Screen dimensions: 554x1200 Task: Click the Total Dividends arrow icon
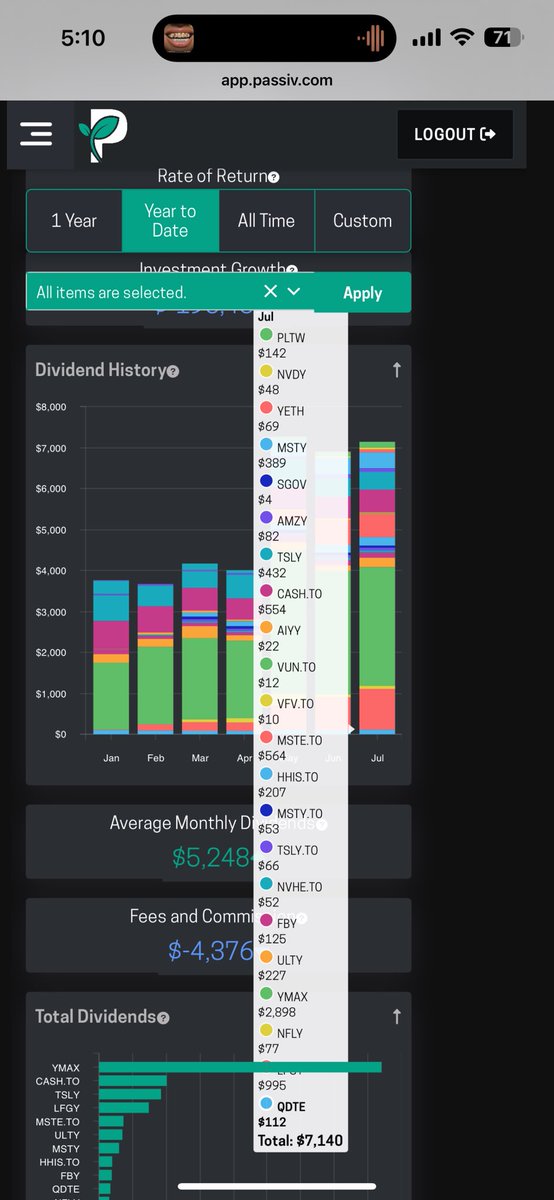click(397, 1016)
